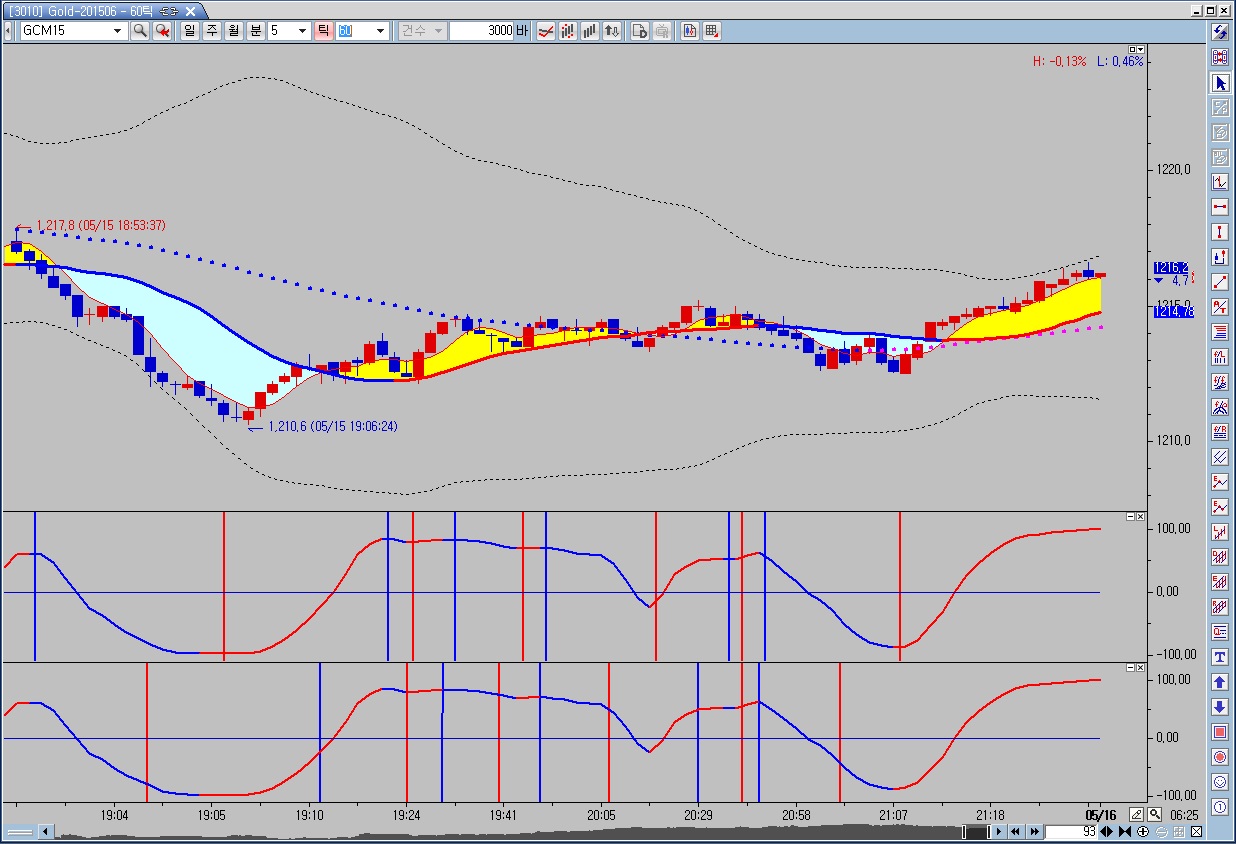1236x844 pixels.
Task: Click the fast-forward chart scroll button
Action: point(1035,832)
